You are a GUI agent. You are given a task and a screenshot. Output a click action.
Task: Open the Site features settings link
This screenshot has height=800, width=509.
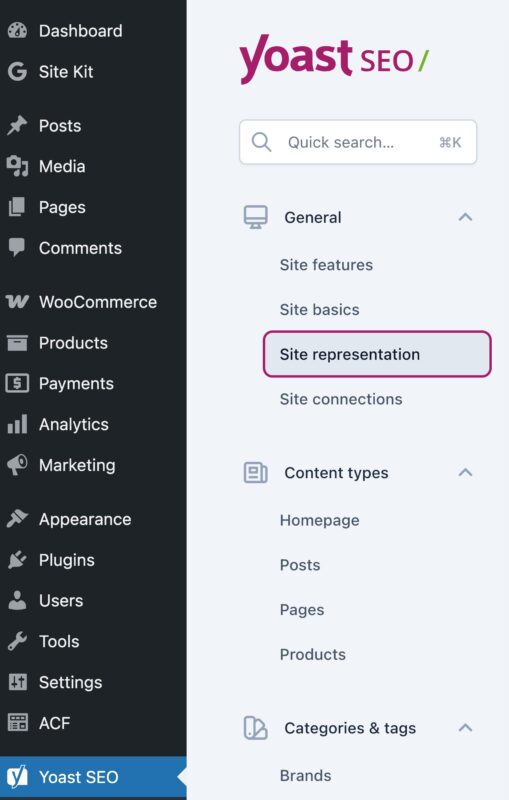[326, 265]
